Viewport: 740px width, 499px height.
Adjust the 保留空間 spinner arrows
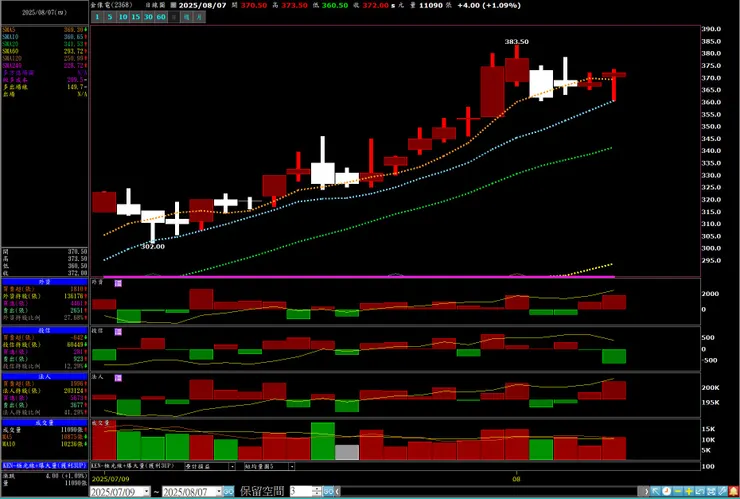pyautogui.click(x=317, y=491)
